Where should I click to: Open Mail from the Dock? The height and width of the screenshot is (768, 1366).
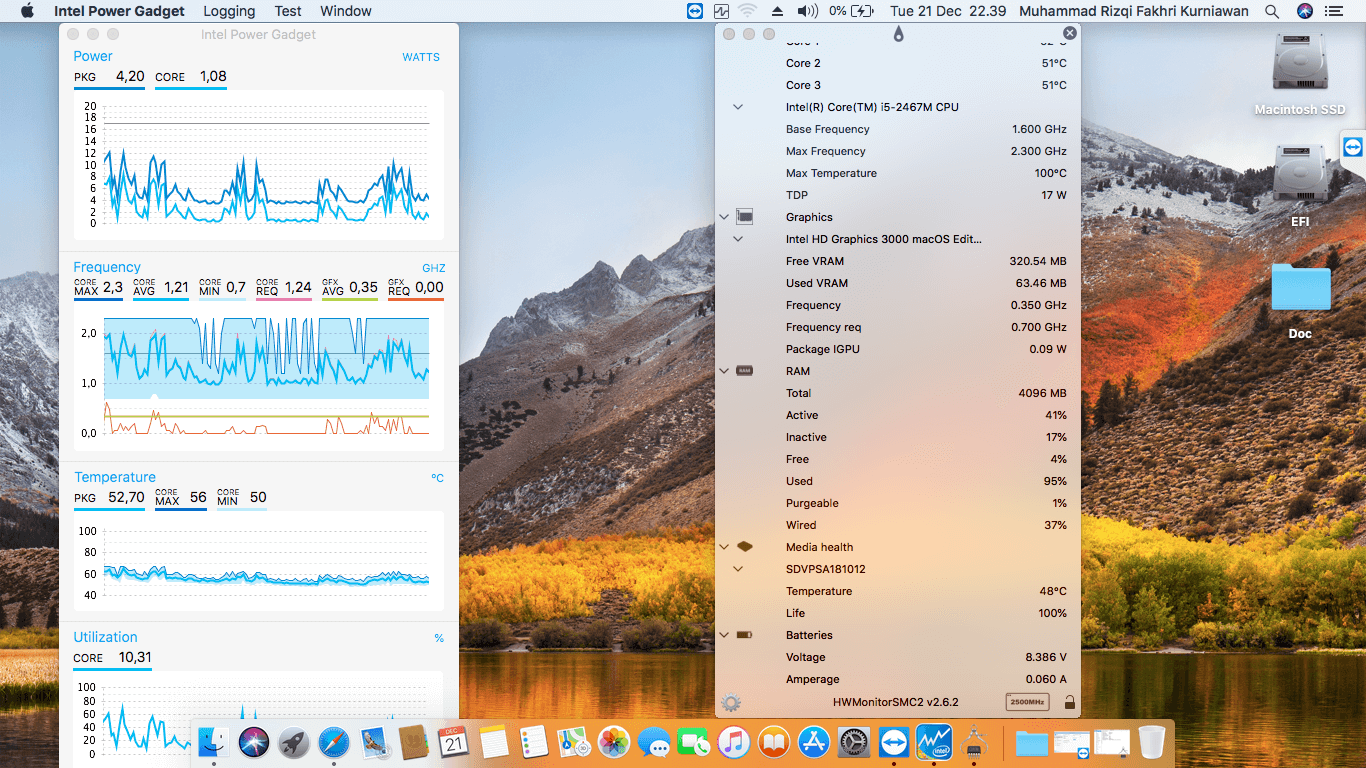point(374,741)
